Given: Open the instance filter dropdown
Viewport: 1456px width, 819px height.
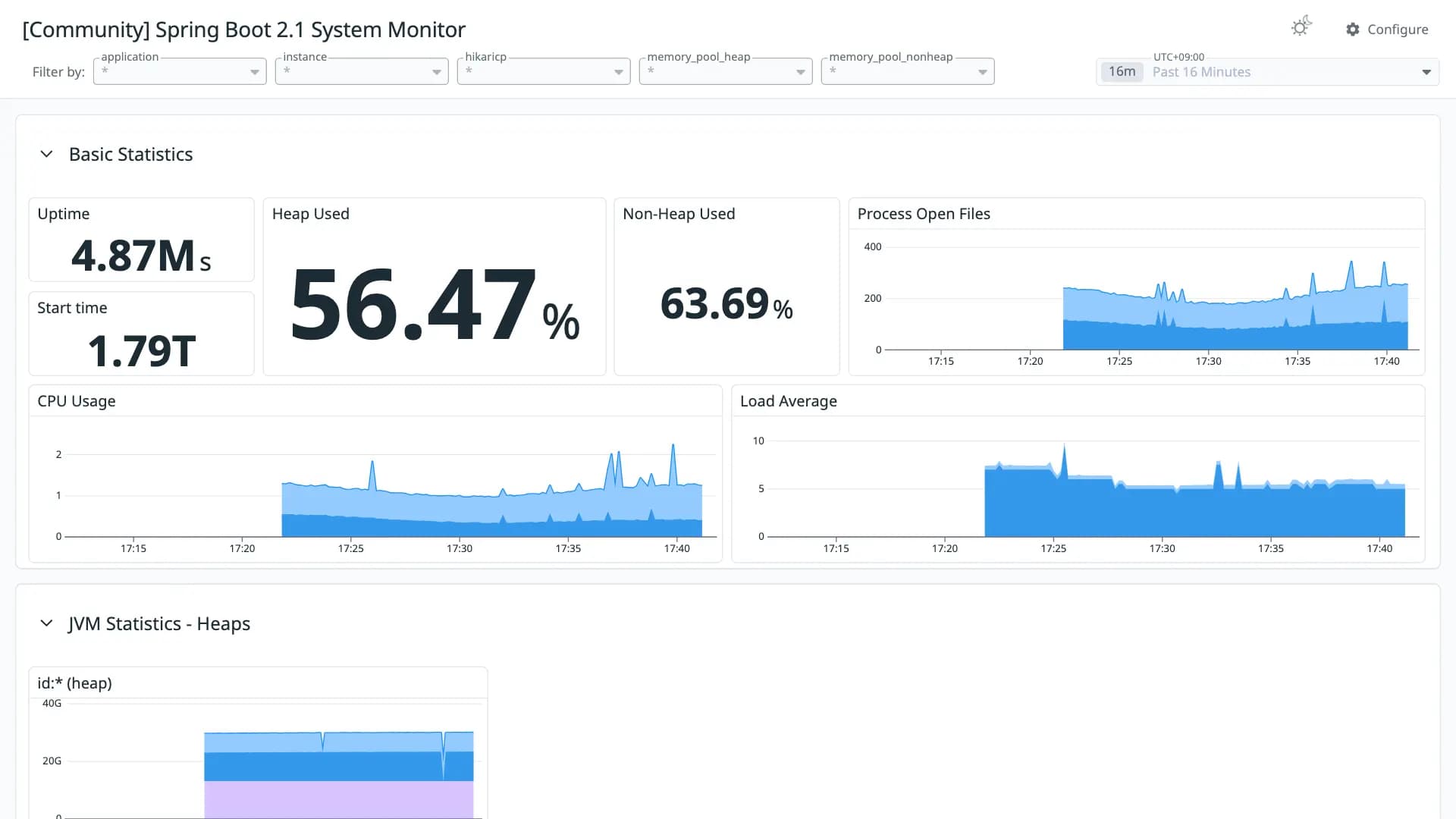Looking at the screenshot, I should click(x=362, y=71).
